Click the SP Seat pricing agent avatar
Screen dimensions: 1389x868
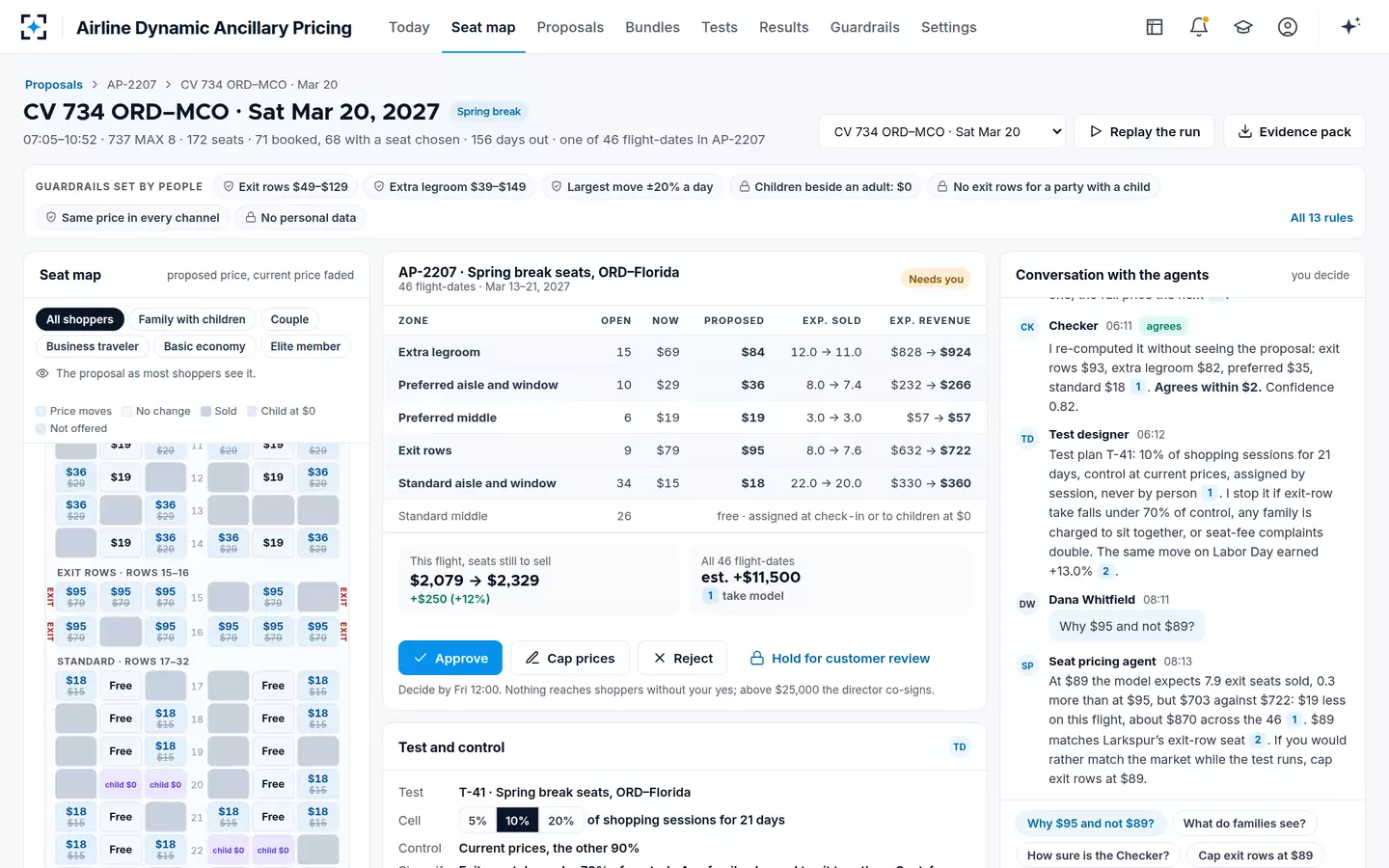(1027, 665)
